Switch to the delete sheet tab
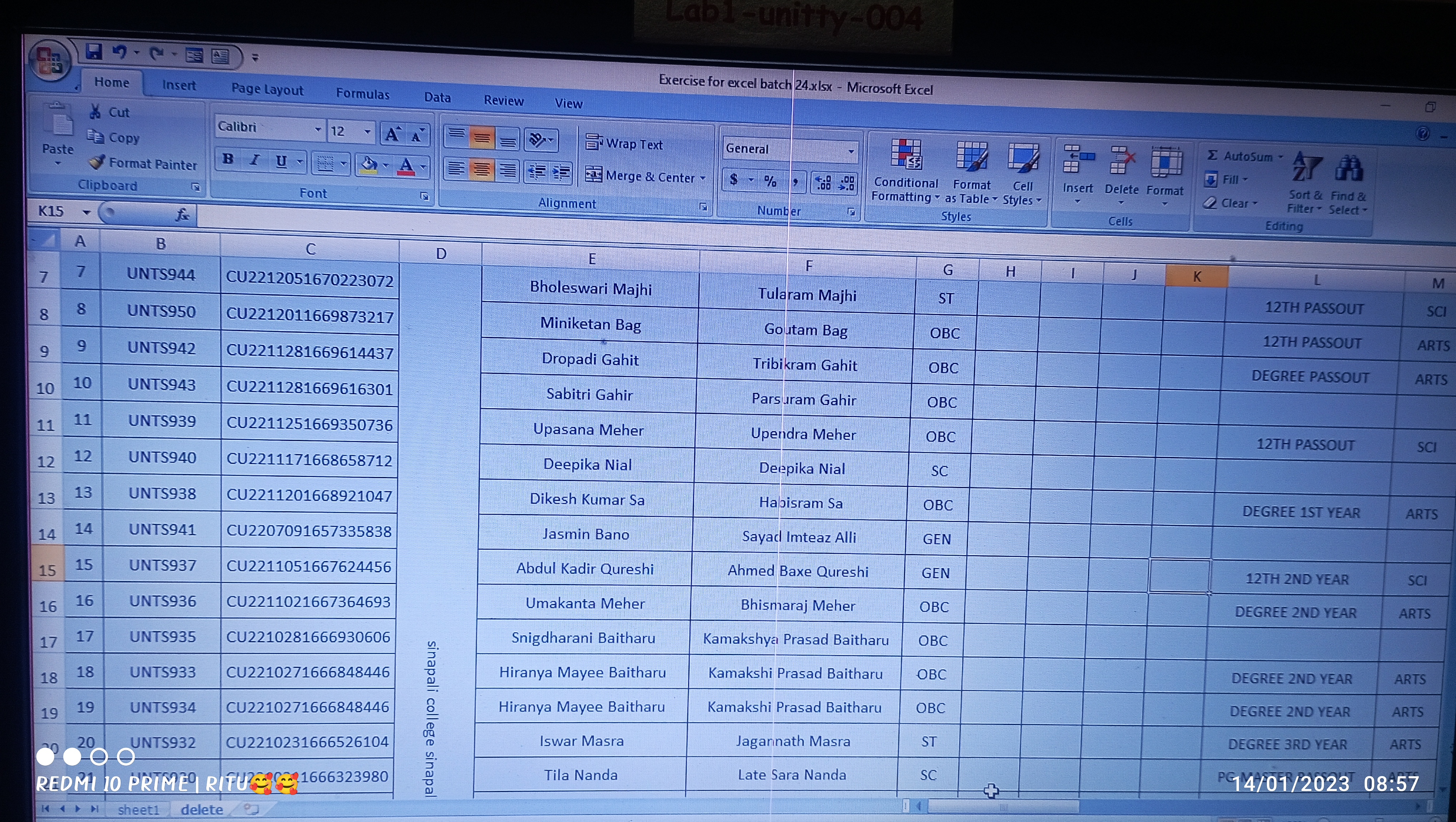Image resolution: width=1456 pixels, height=822 pixels. [202, 809]
